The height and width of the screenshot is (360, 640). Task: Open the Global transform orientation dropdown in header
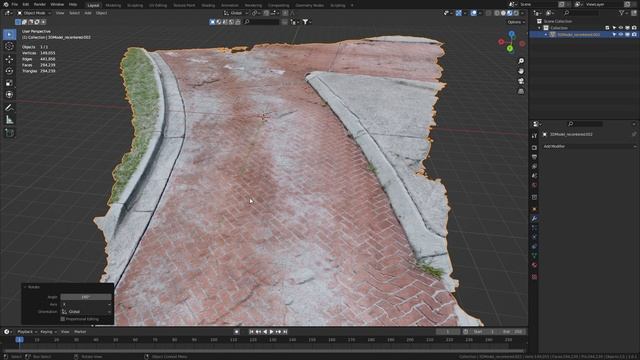coord(236,13)
